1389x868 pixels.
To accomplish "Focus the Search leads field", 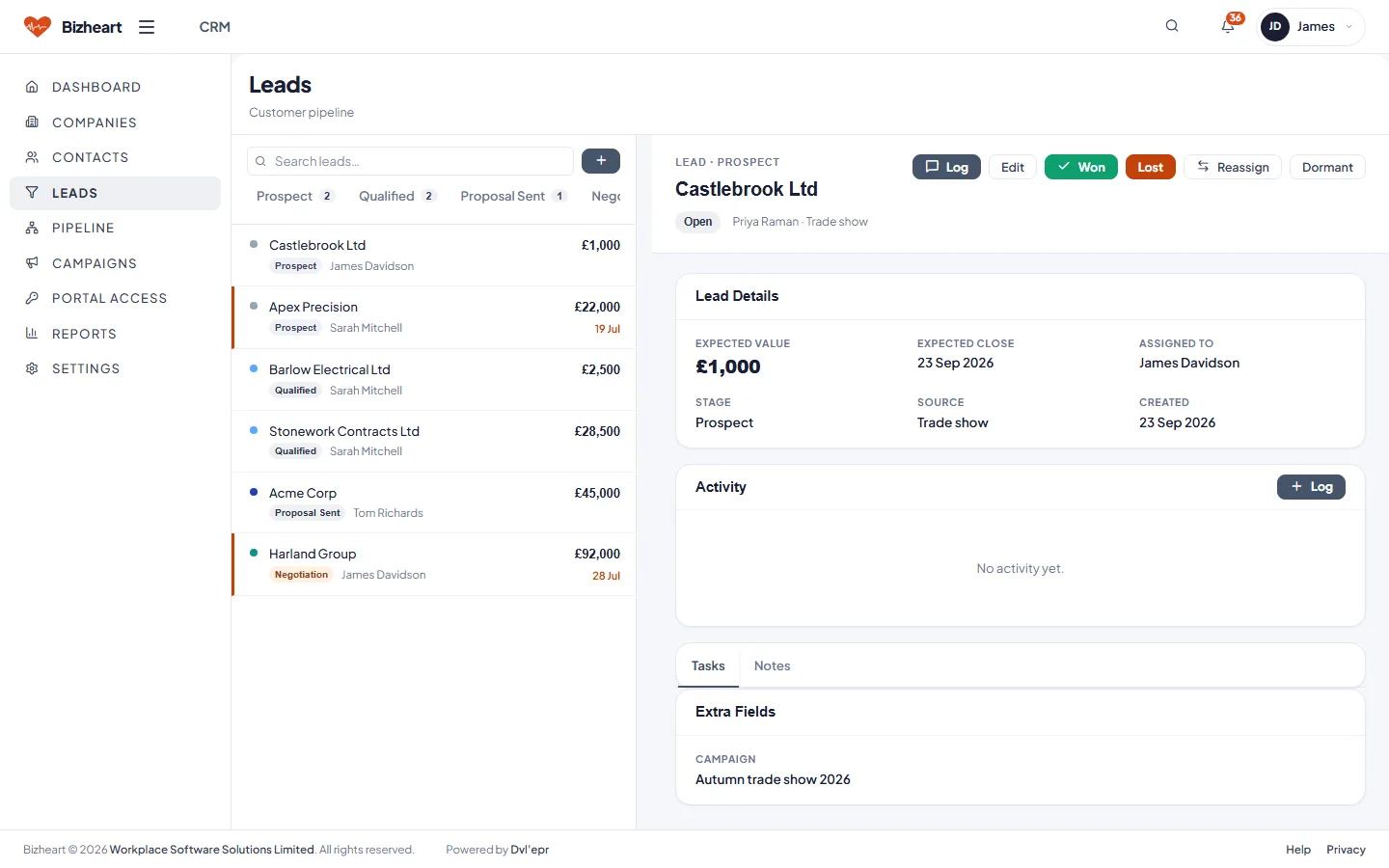I will click(411, 161).
